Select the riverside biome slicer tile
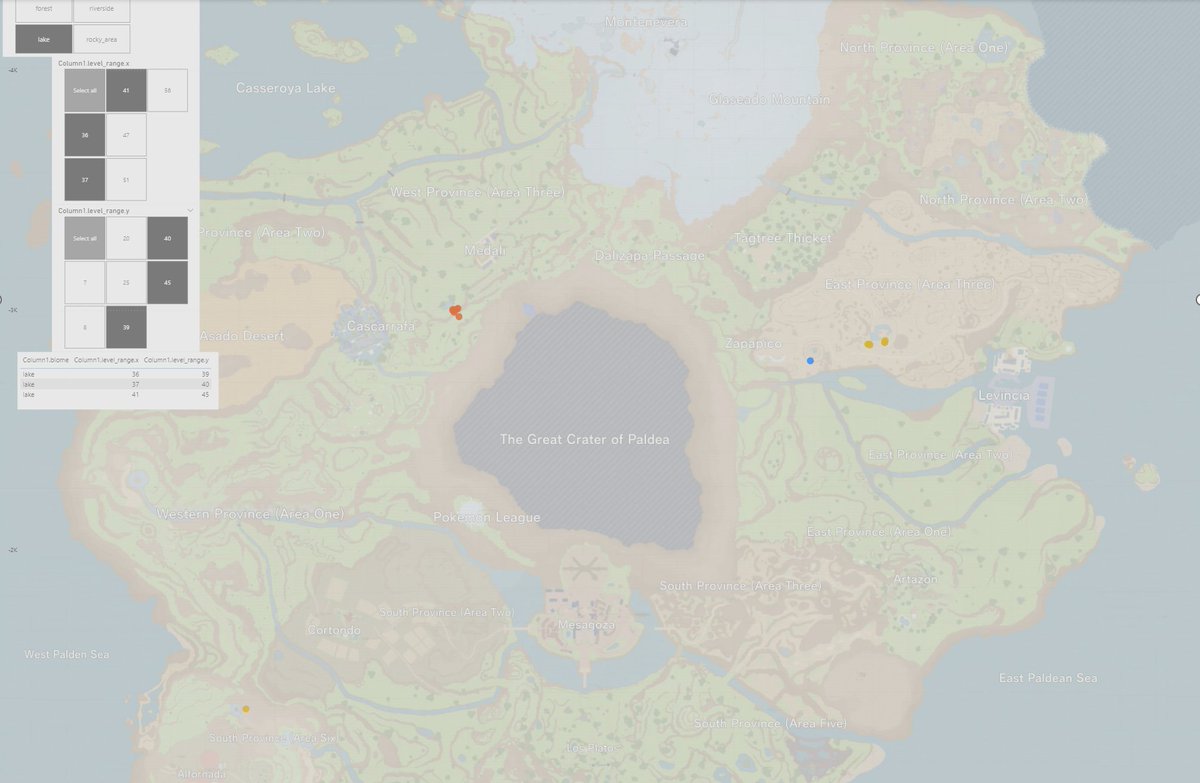The height and width of the screenshot is (783, 1200). coord(101,9)
